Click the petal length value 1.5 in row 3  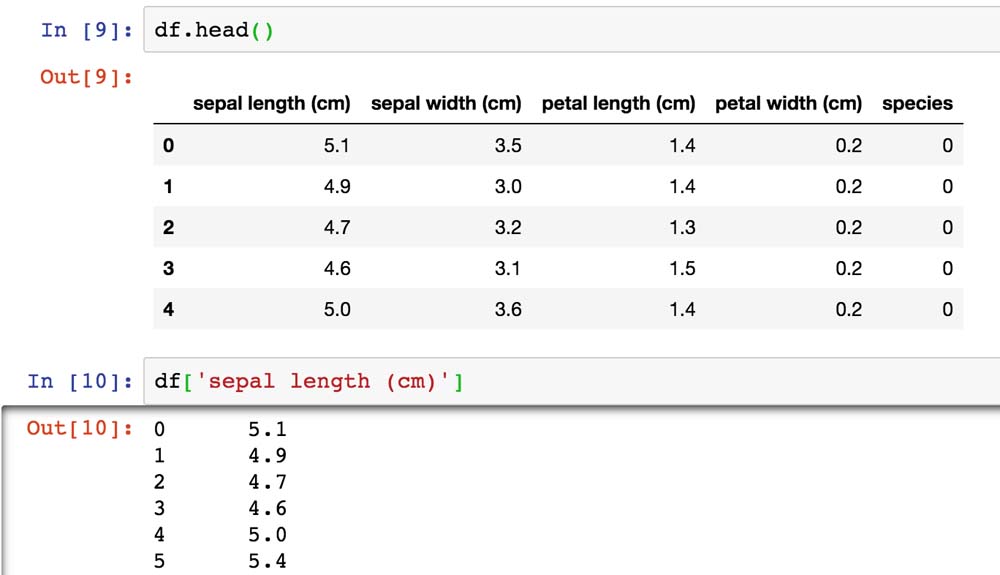point(682,269)
